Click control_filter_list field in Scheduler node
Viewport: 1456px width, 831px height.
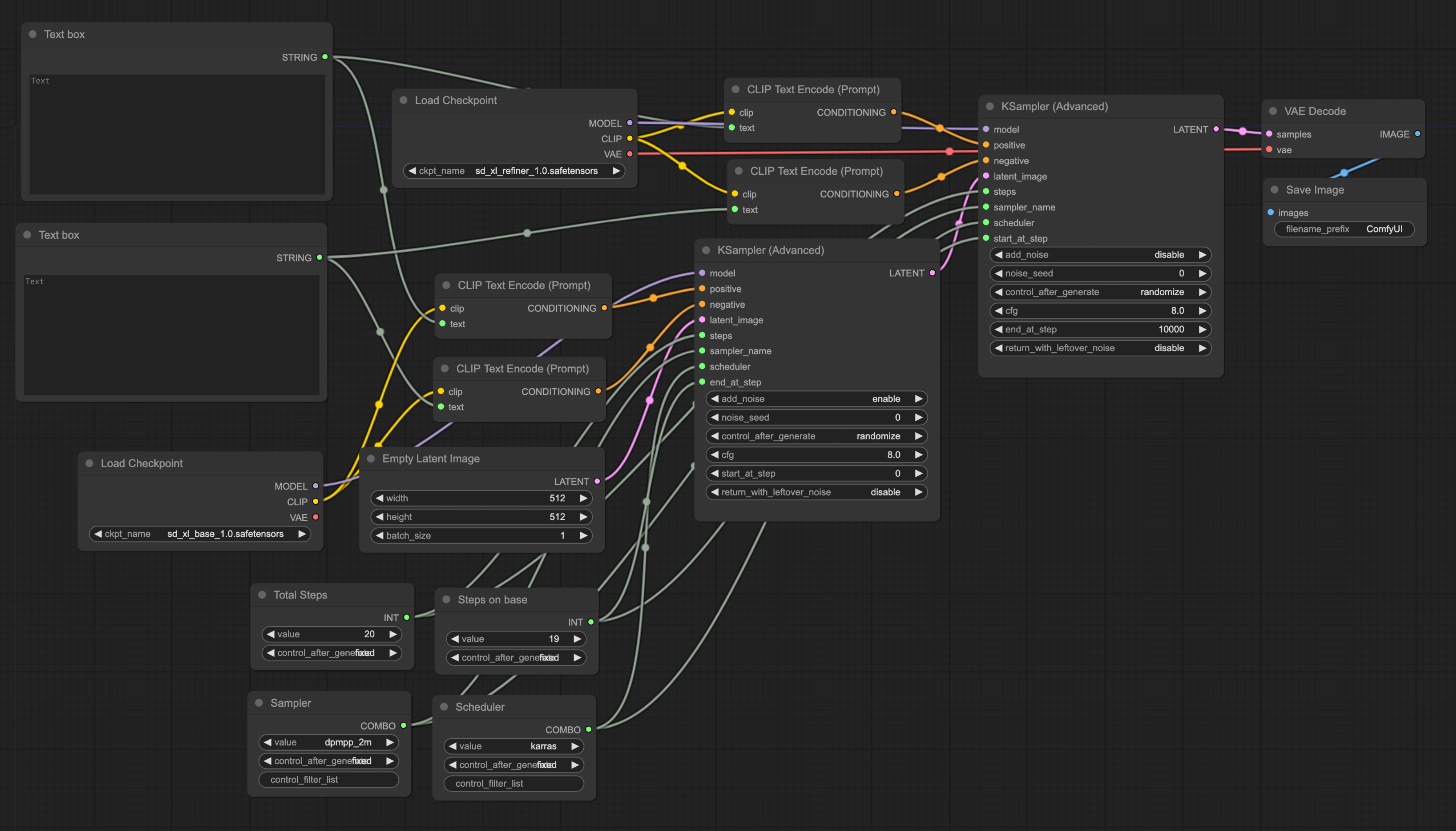[514, 784]
